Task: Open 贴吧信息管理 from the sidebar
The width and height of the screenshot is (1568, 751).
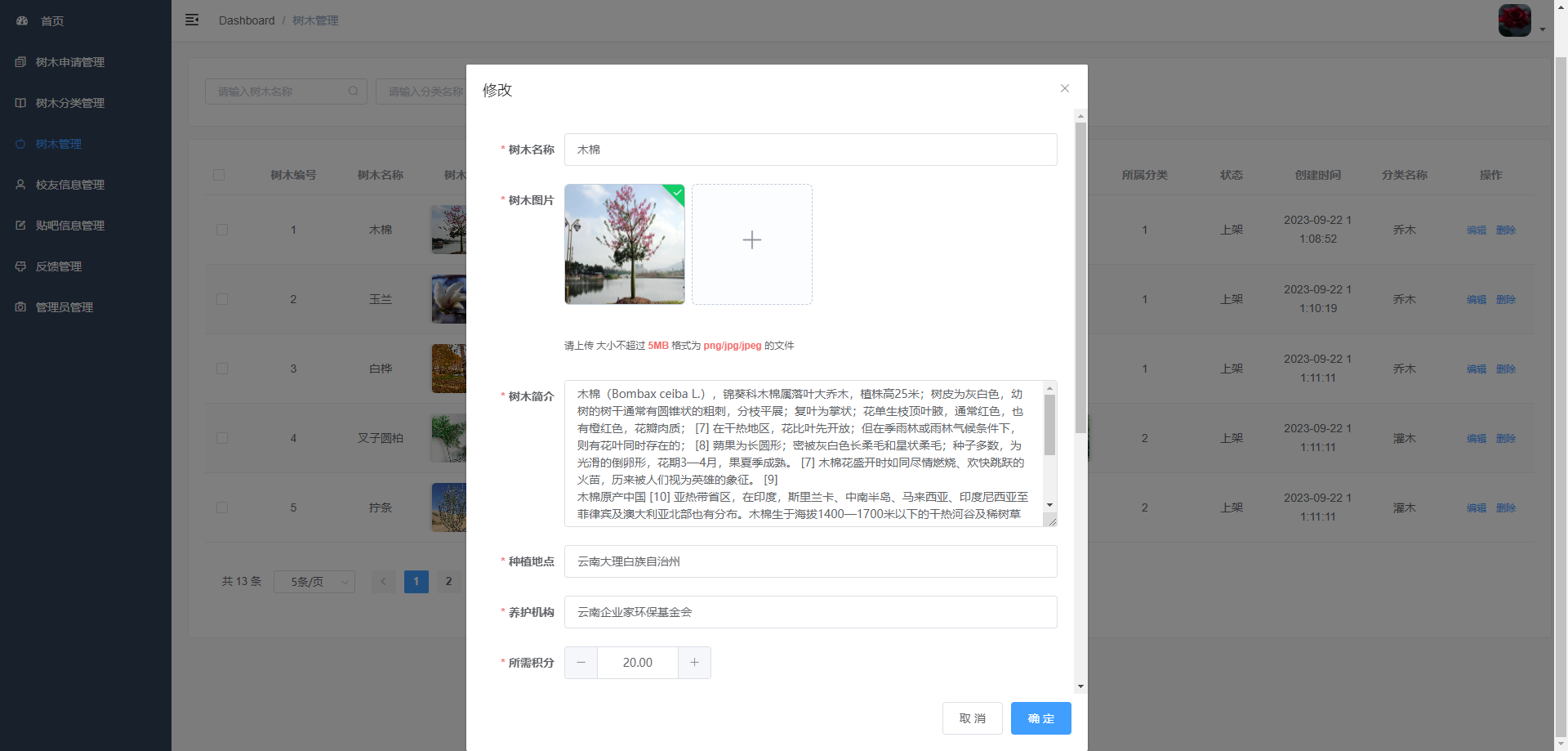Action: click(69, 225)
